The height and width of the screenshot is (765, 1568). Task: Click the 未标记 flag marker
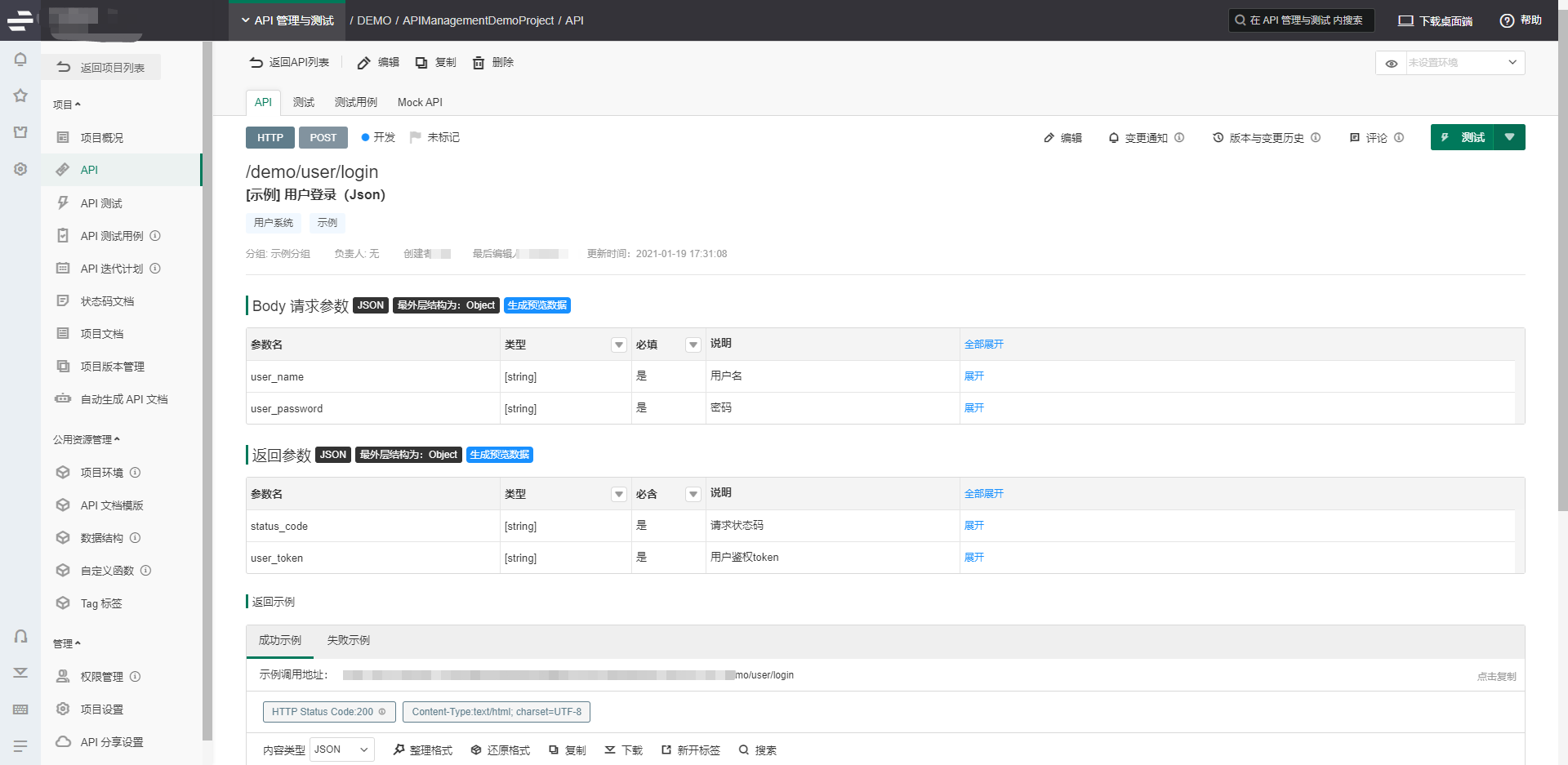click(x=434, y=137)
